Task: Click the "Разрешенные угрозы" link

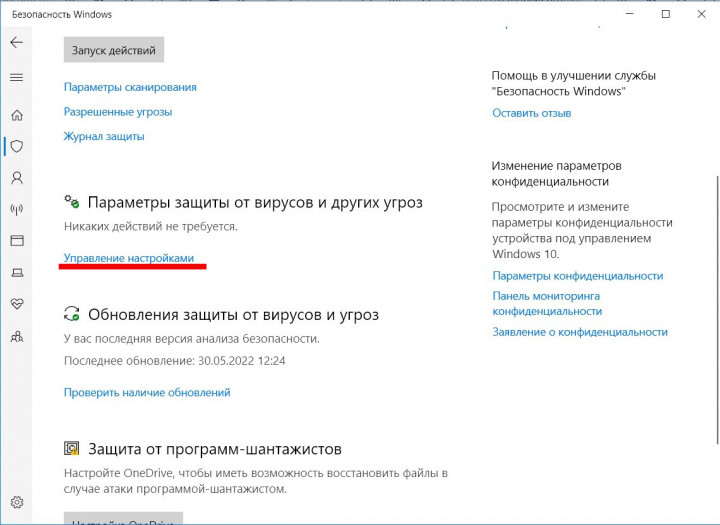Action: 118,112
